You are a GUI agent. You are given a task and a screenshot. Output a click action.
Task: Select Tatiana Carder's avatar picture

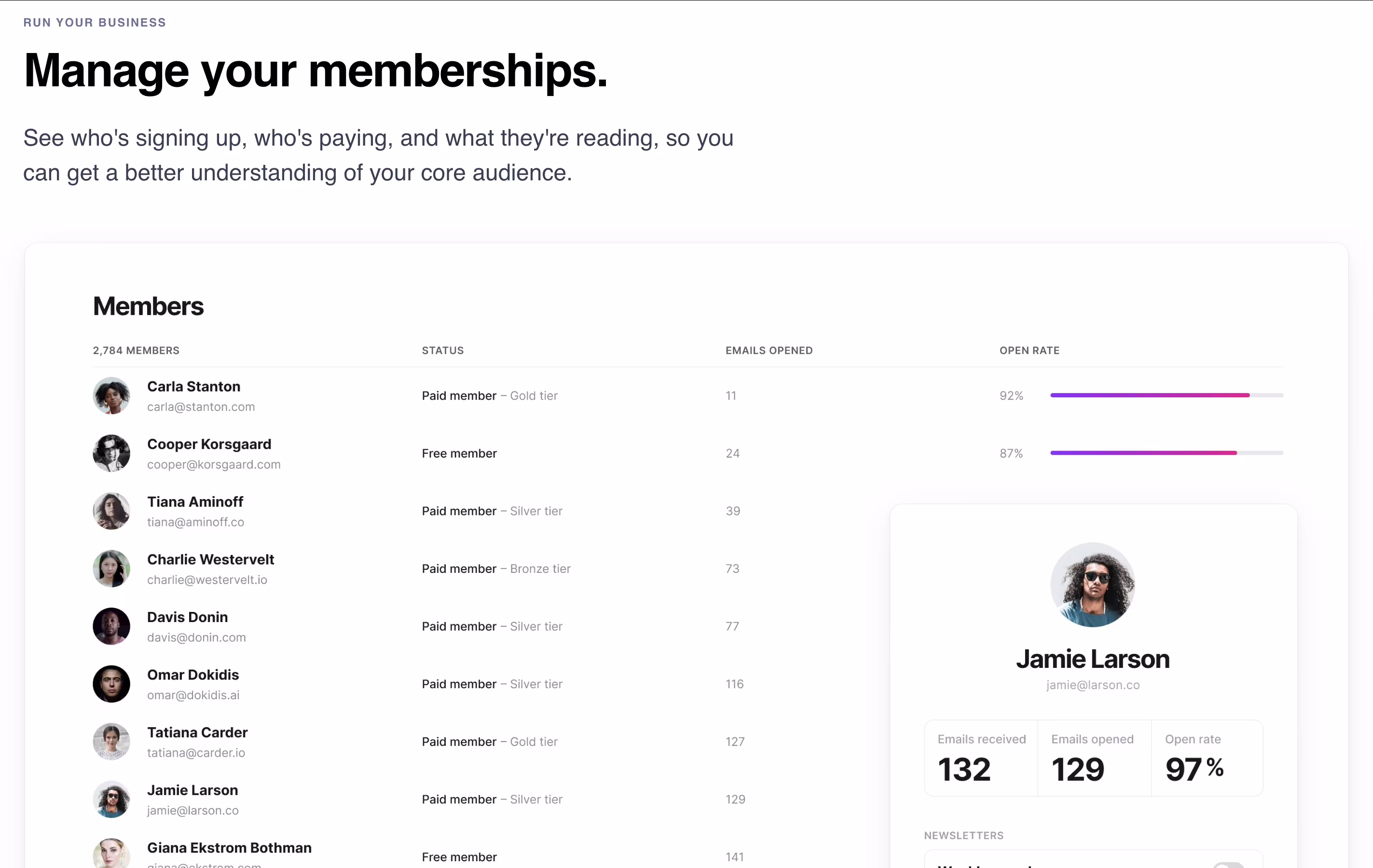(x=111, y=741)
